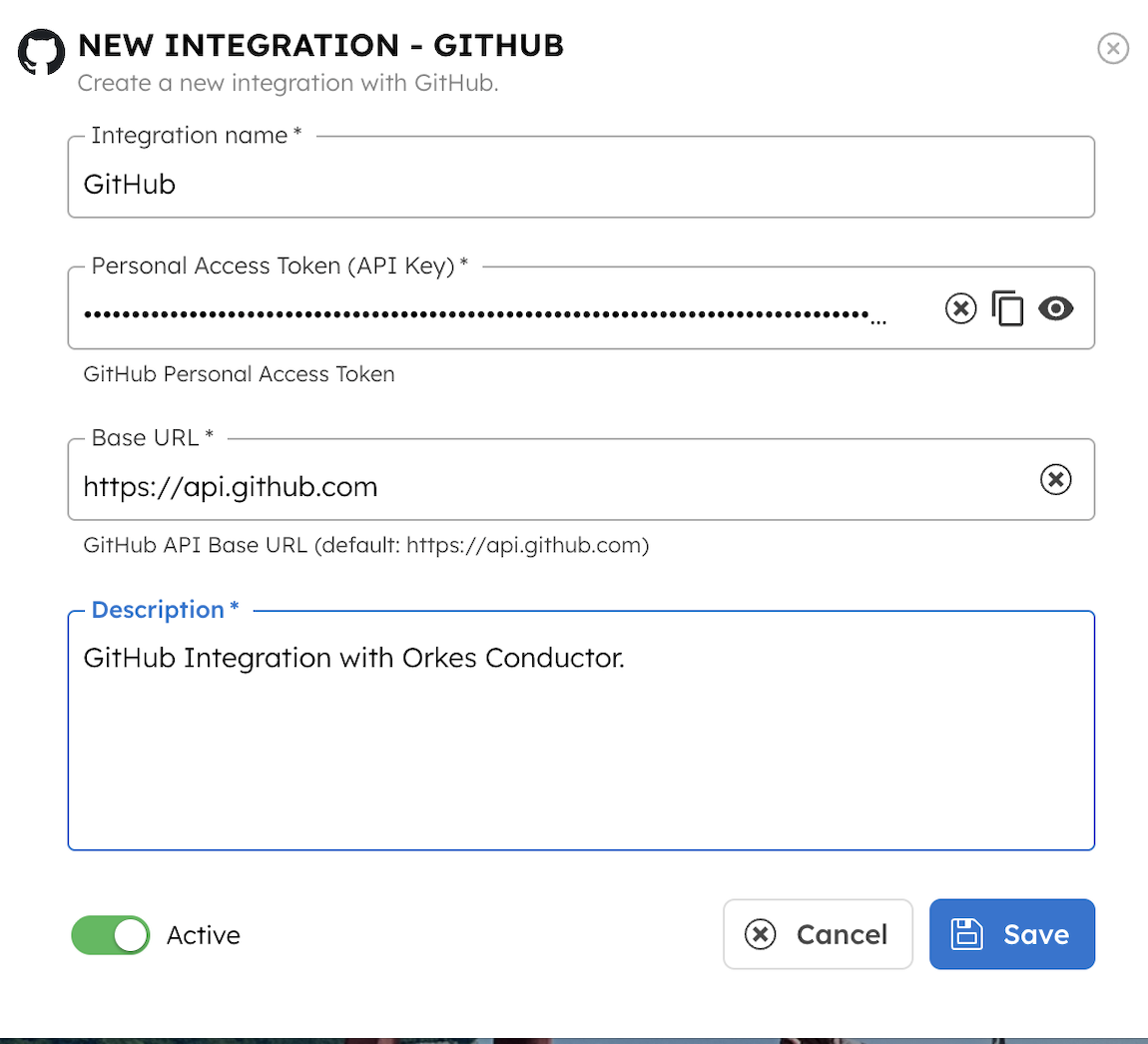Screen dimensions: 1148x1044
Task: Click the Cancel button
Action: pyautogui.click(x=817, y=934)
